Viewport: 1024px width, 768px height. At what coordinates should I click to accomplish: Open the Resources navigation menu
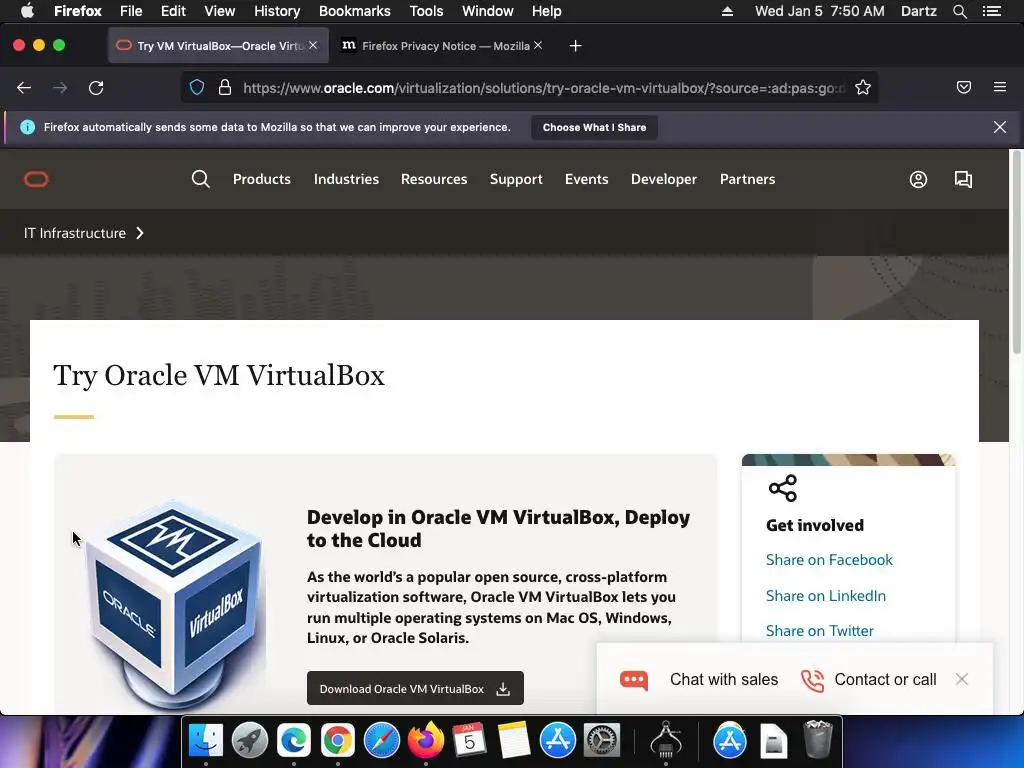434,179
